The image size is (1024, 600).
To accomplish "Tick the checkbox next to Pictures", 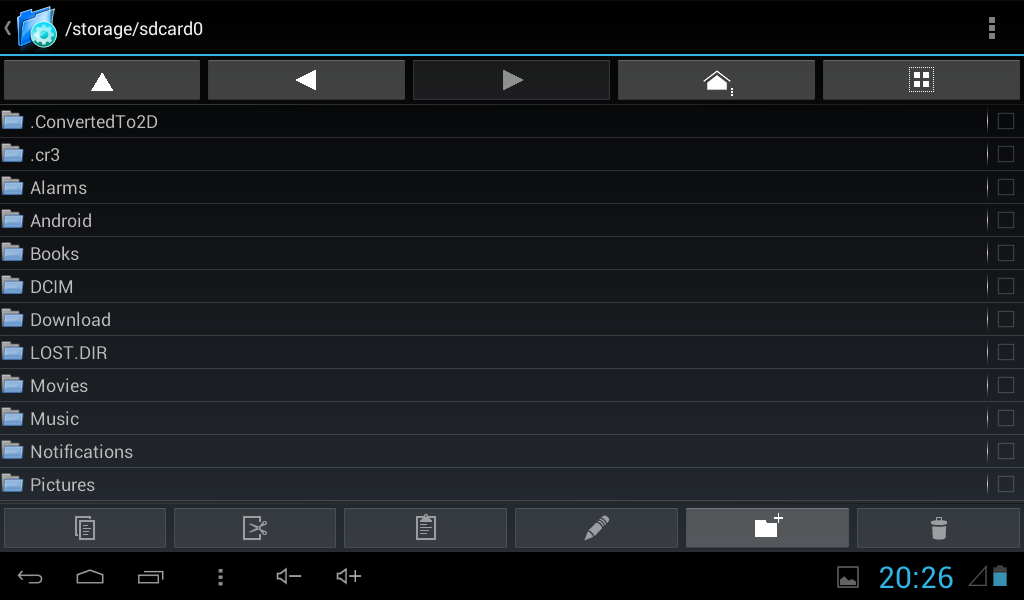I will 1006,484.
